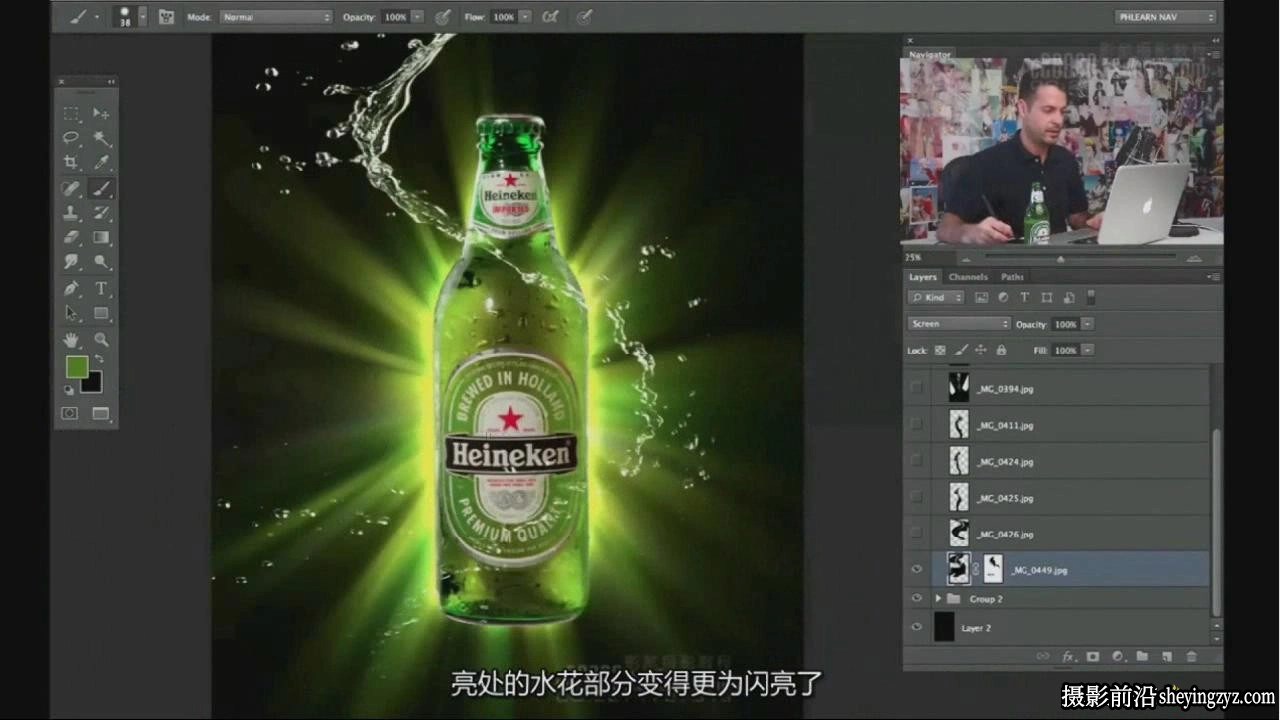Toggle pressure for opacity
Viewport: 1280px width, 720px height.
442,17
